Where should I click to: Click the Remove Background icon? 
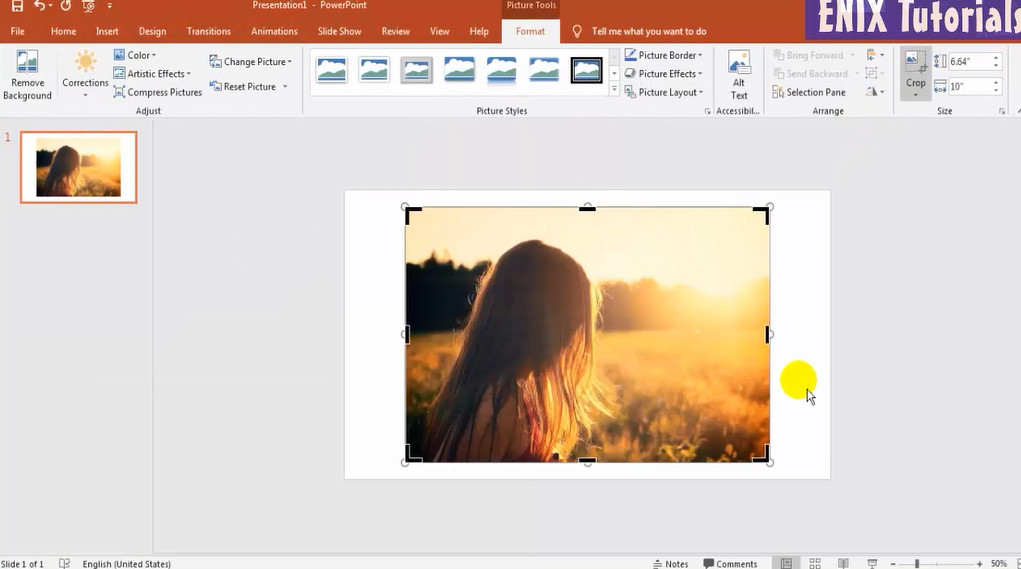tap(27, 63)
